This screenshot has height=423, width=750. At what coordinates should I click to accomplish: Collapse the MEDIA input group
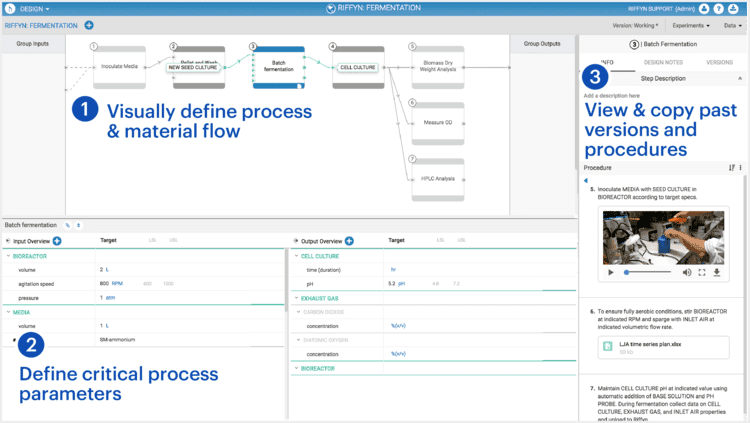pos(8,312)
